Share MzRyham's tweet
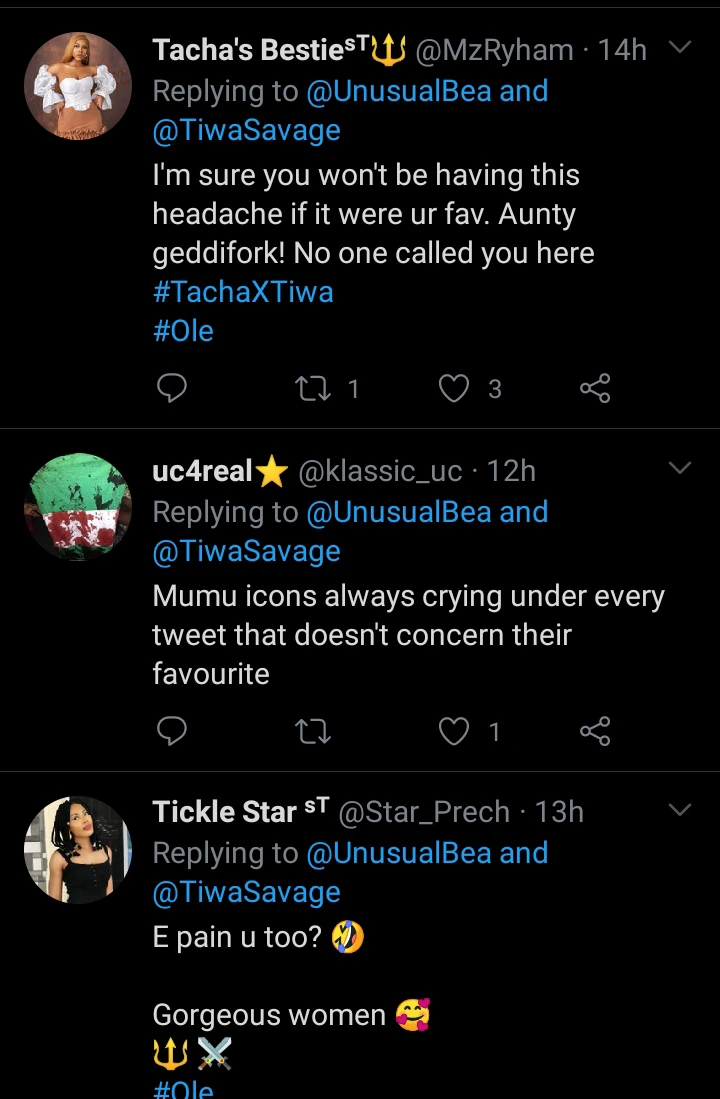Screen dimensions: 720x1099 595,389
